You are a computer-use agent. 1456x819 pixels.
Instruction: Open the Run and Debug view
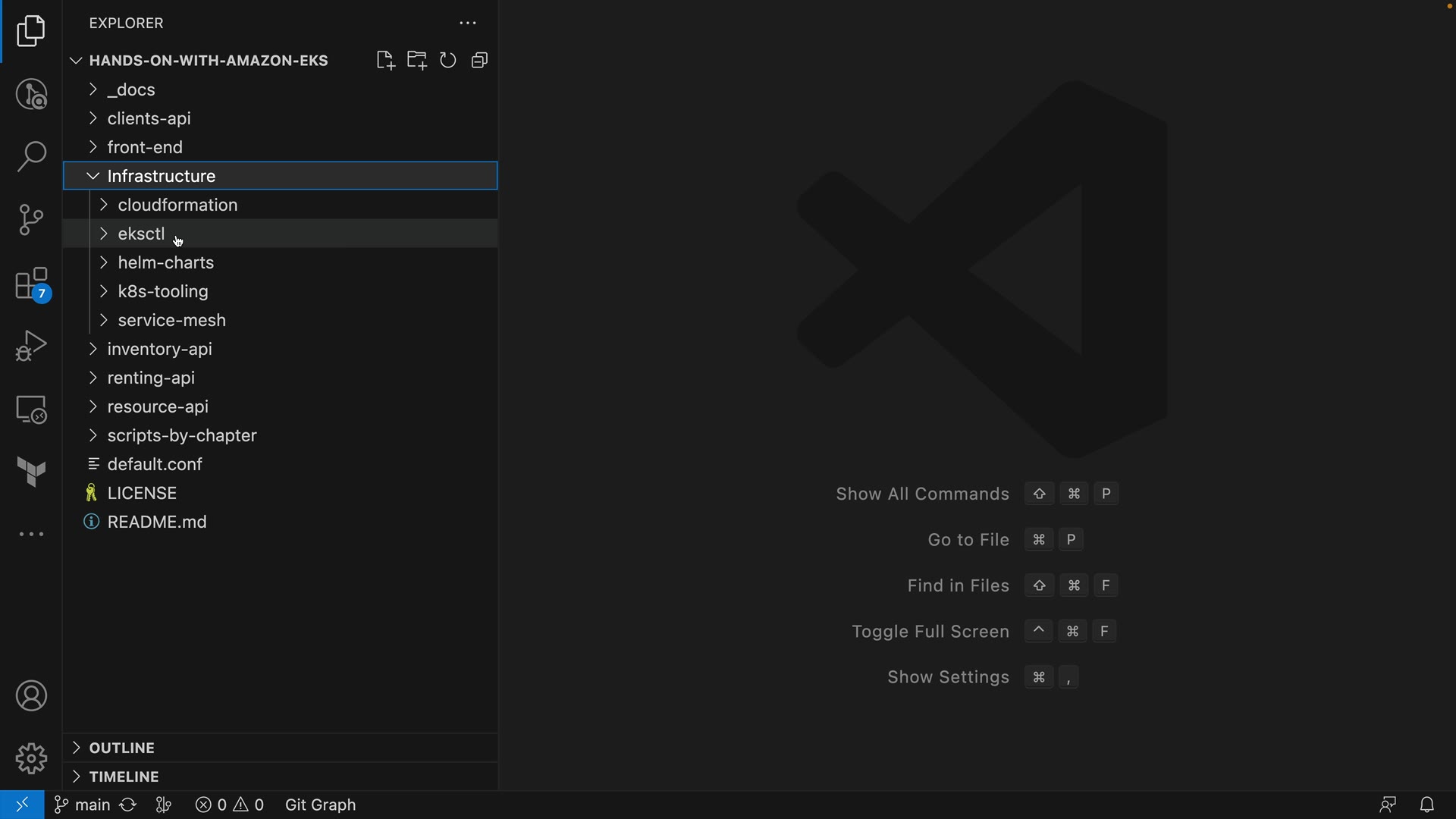click(31, 346)
